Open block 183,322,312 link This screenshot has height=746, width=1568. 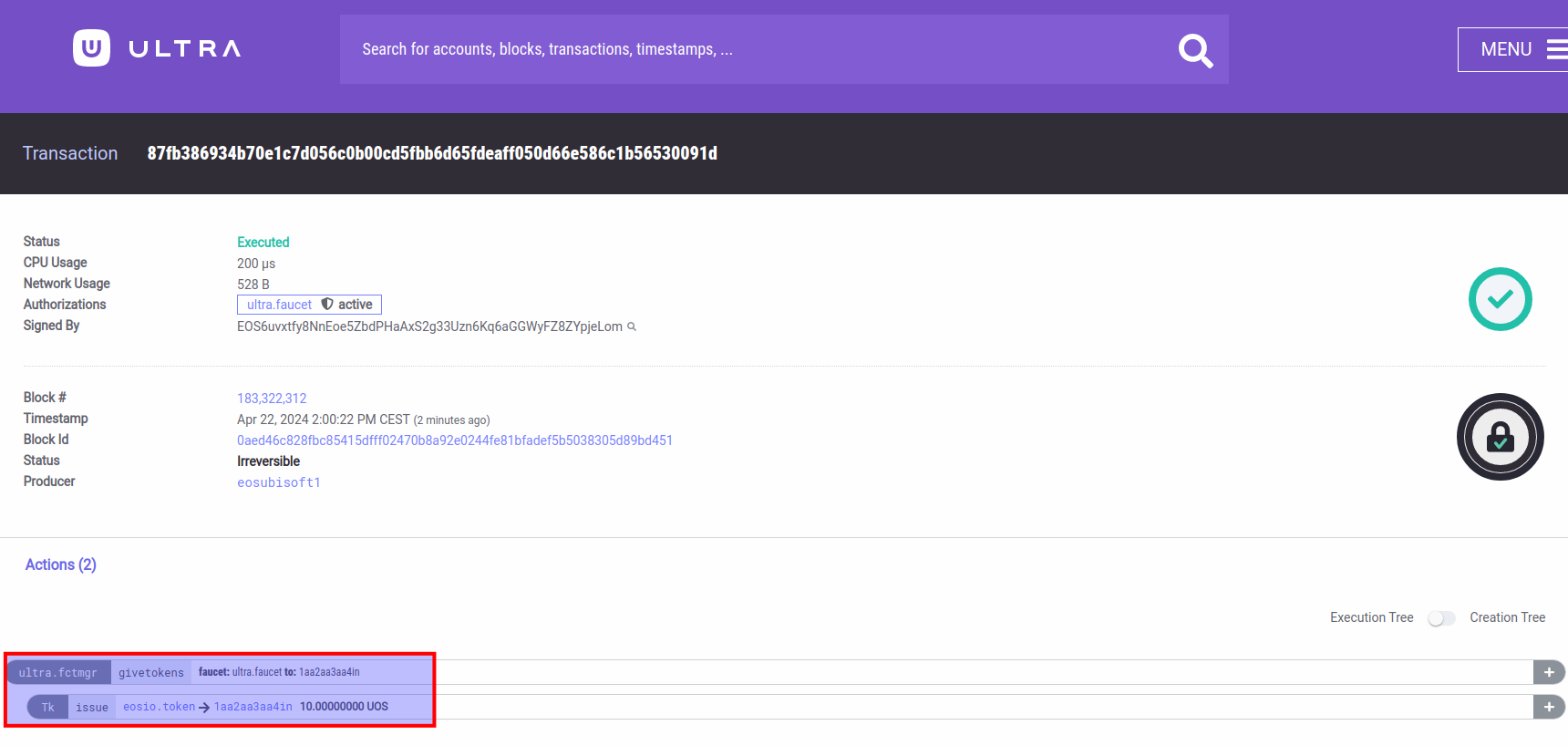pyautogui.click(x=272, y=399)
